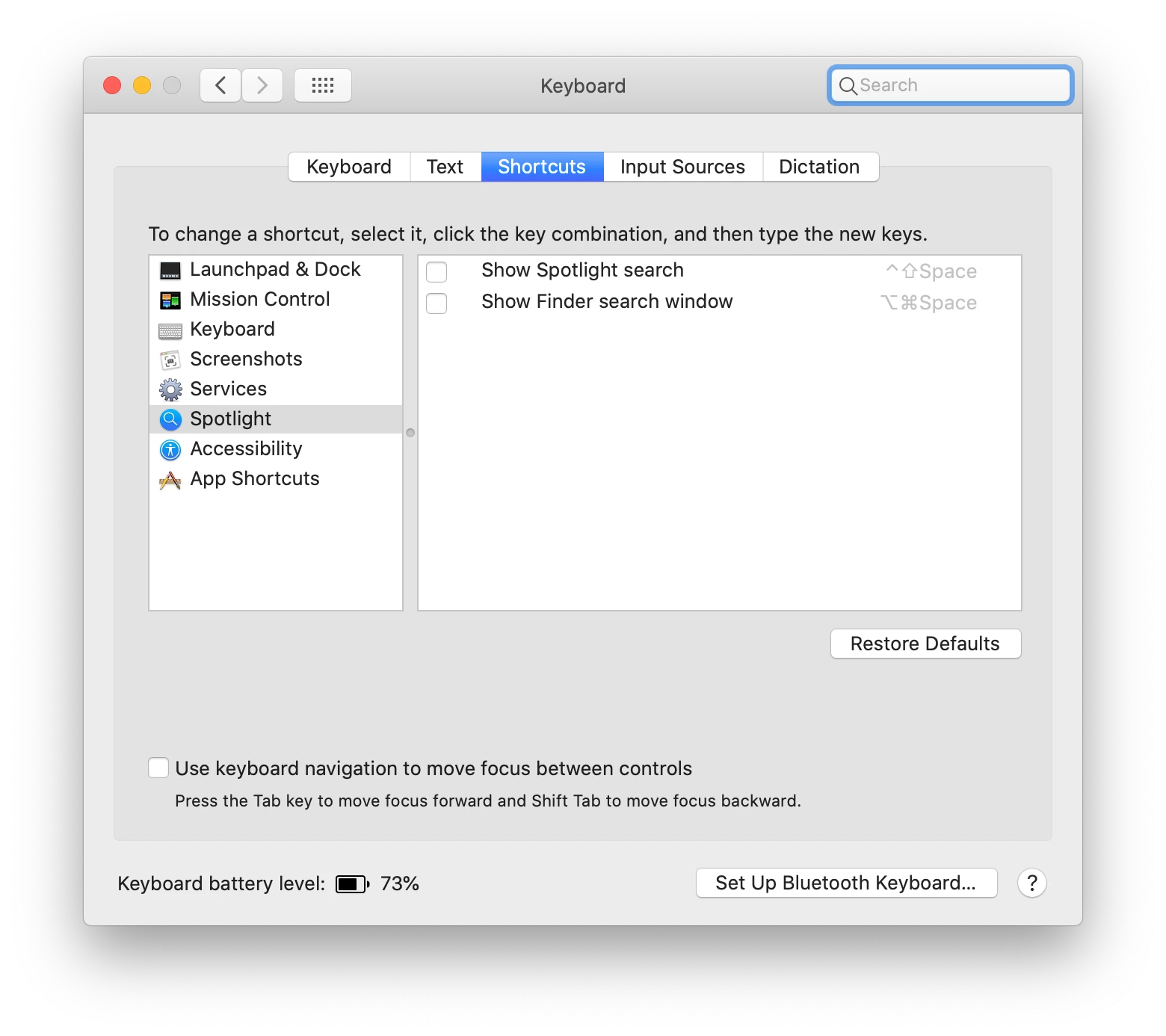The height and width of the screenshot is (1036, 1166).
Task: Click the Spotlight magnifier icon
Action: click(170, 419)
